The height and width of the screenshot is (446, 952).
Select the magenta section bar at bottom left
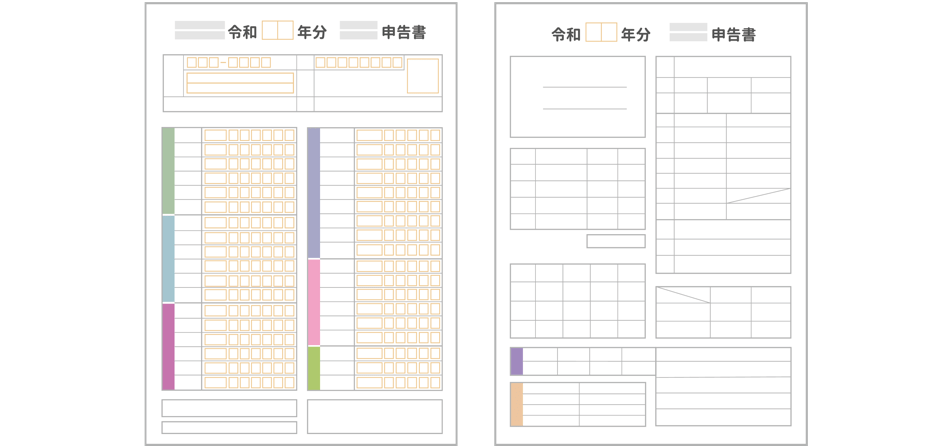click(x=168, y=346)
